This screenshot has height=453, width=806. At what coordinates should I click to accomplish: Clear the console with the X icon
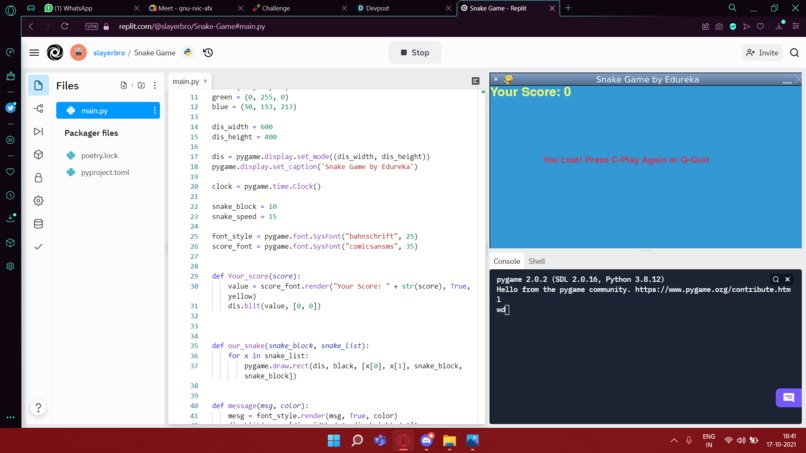click(787, 279)
